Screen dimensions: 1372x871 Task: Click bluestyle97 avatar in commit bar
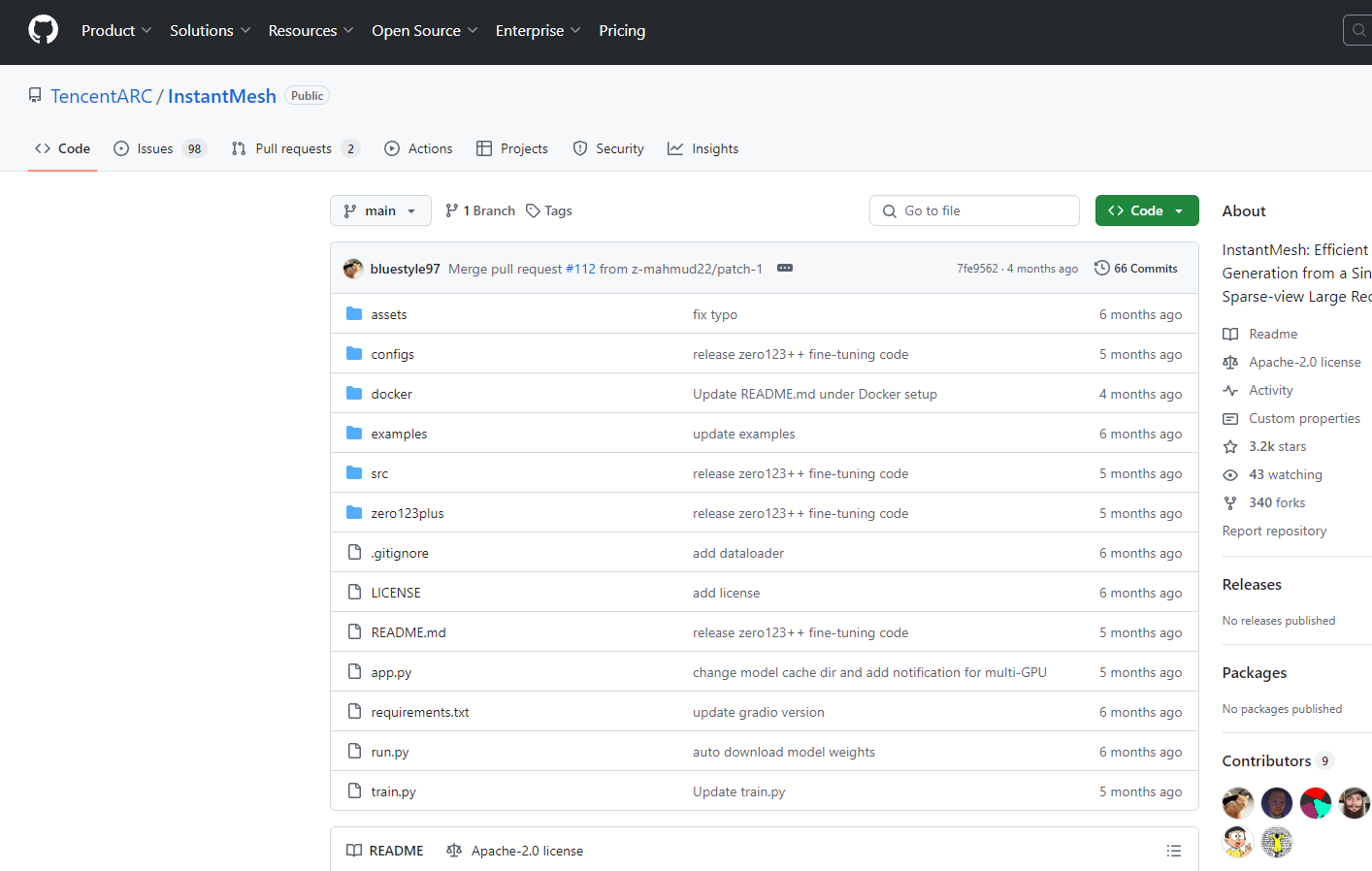pyautogui.click(x=353, y=269)
